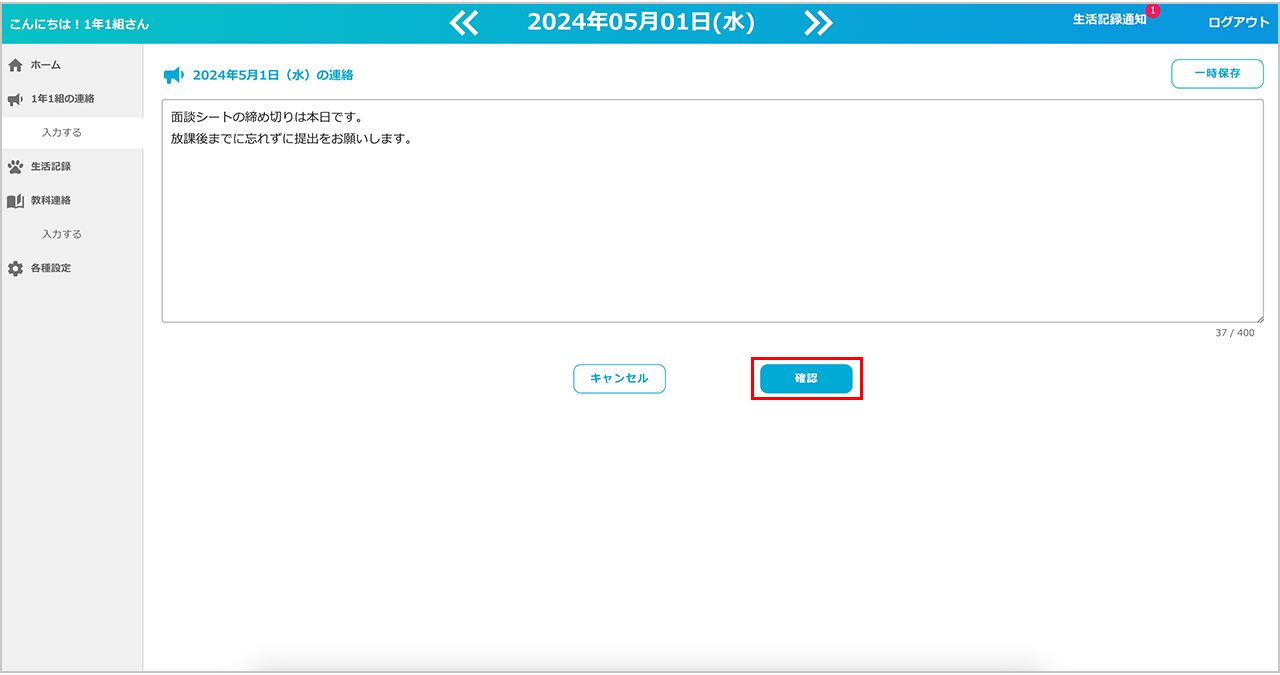Viewport: 1280px width, 675px height.
Task: Click the book icon for 教科連絡
Action: (15, 201)
